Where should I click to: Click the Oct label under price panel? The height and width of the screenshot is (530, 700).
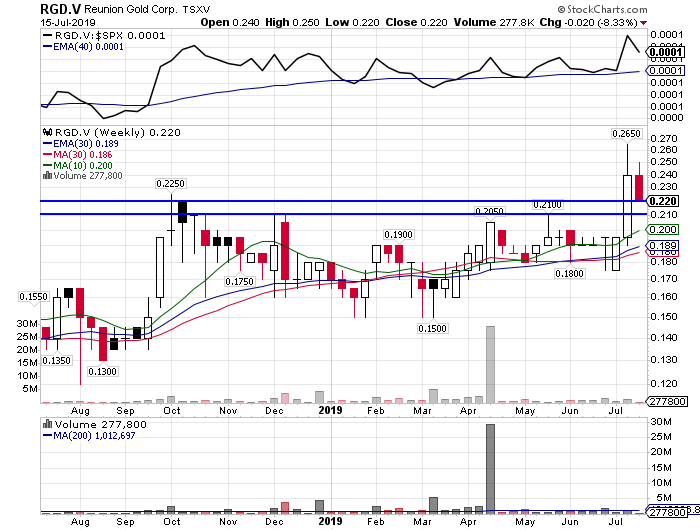172,411
